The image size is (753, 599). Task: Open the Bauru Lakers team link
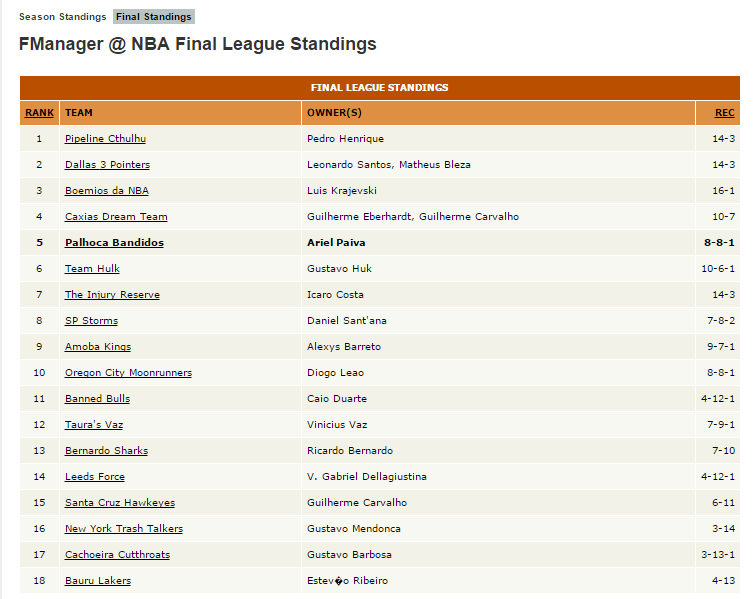pos(98,580)
